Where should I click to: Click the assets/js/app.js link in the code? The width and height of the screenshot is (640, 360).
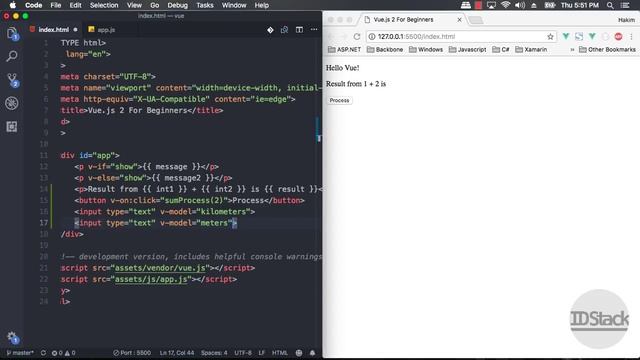coord(151,280)
